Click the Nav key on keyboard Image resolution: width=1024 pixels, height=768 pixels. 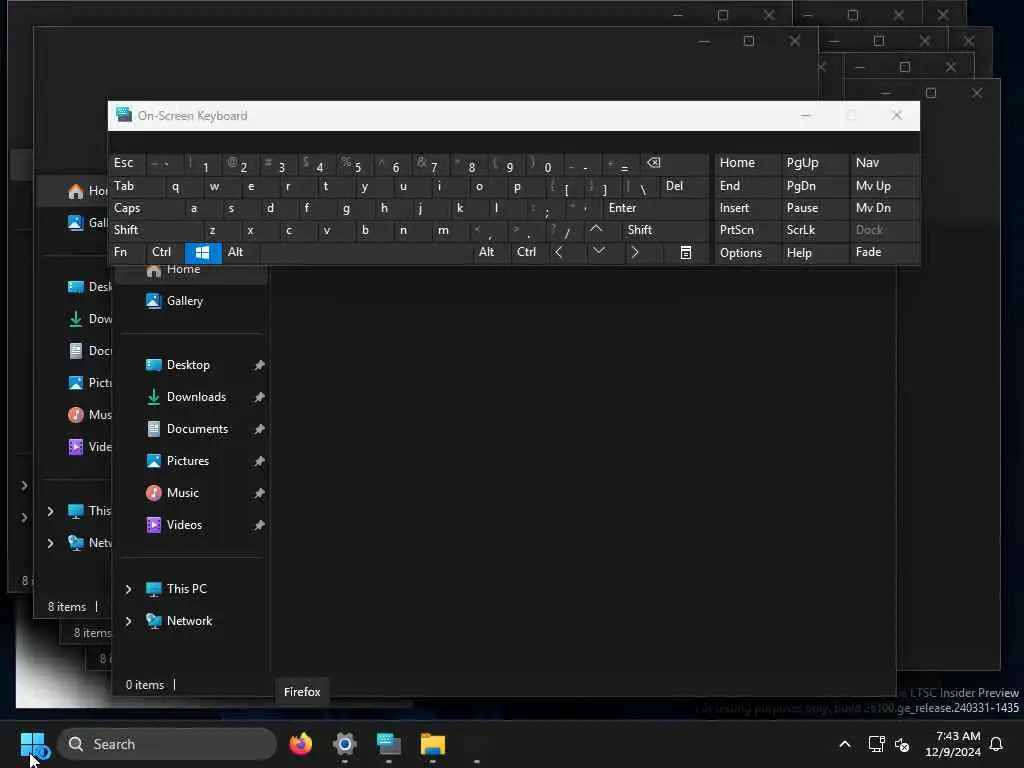[884, 163]
